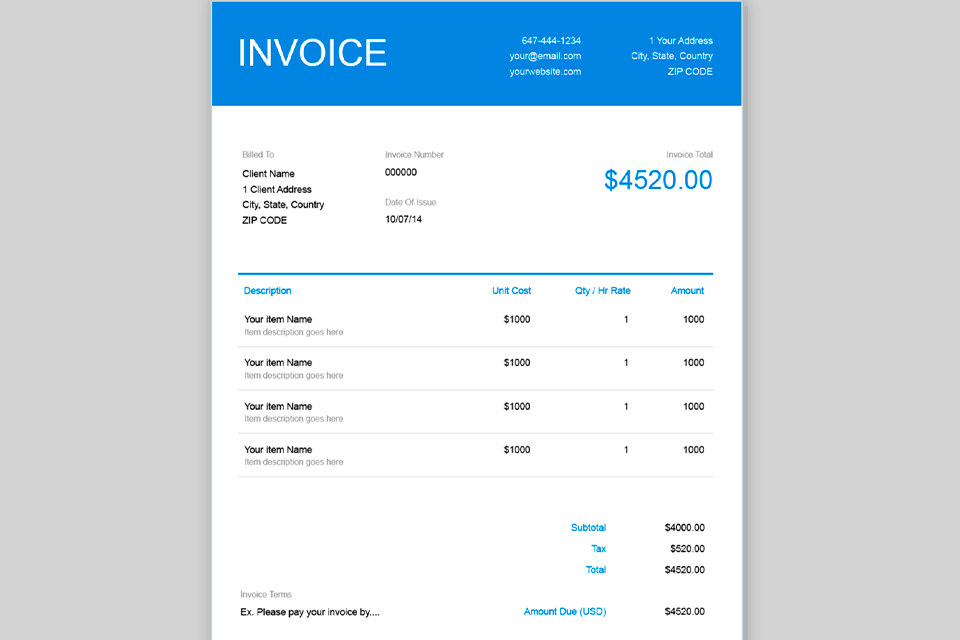Select the issue date 10/07/14
This screenshot has width=960, height=640.
click(x=403, y=219)
